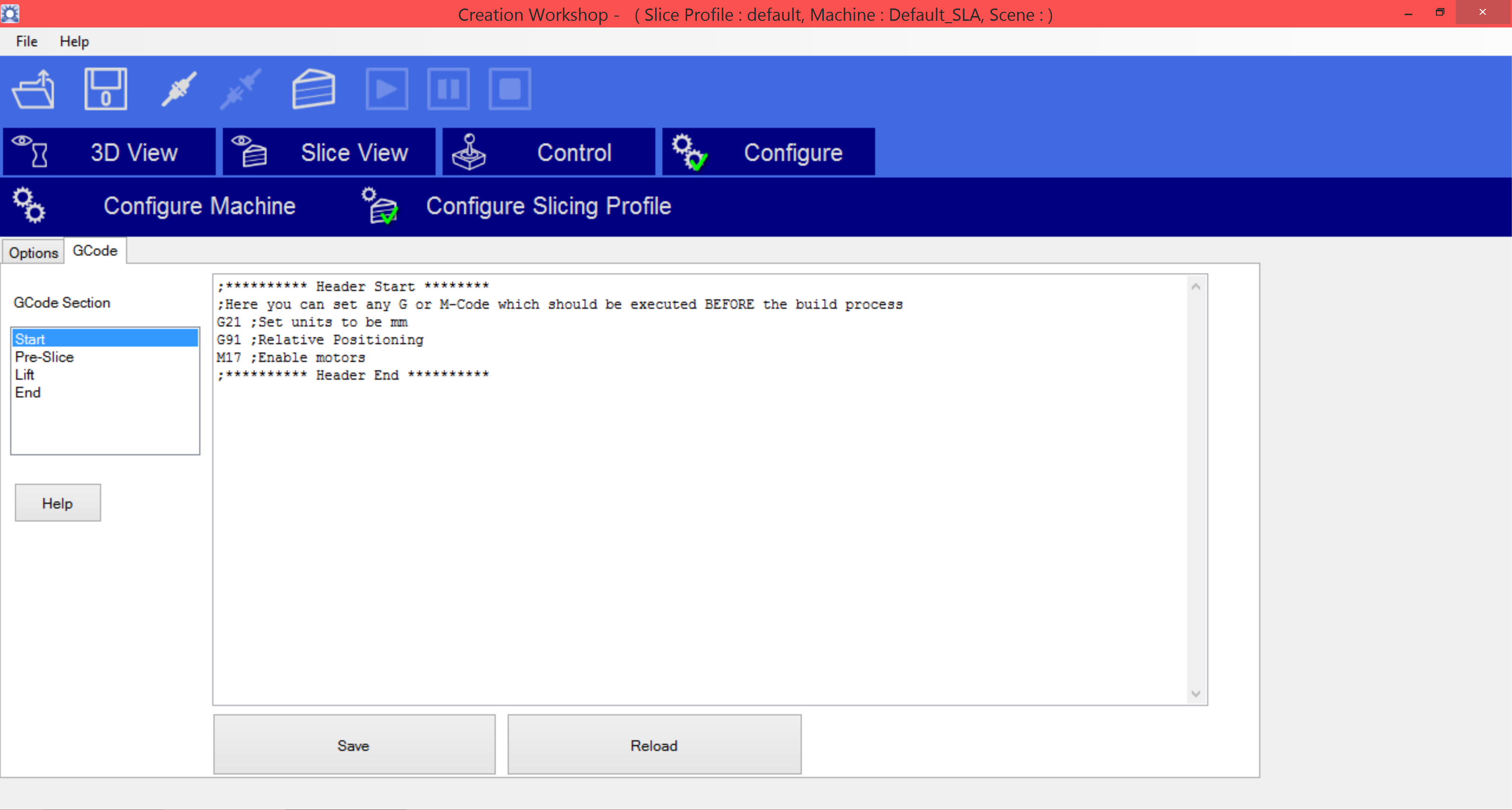Click the save floppy disk icon

[106, 89]
